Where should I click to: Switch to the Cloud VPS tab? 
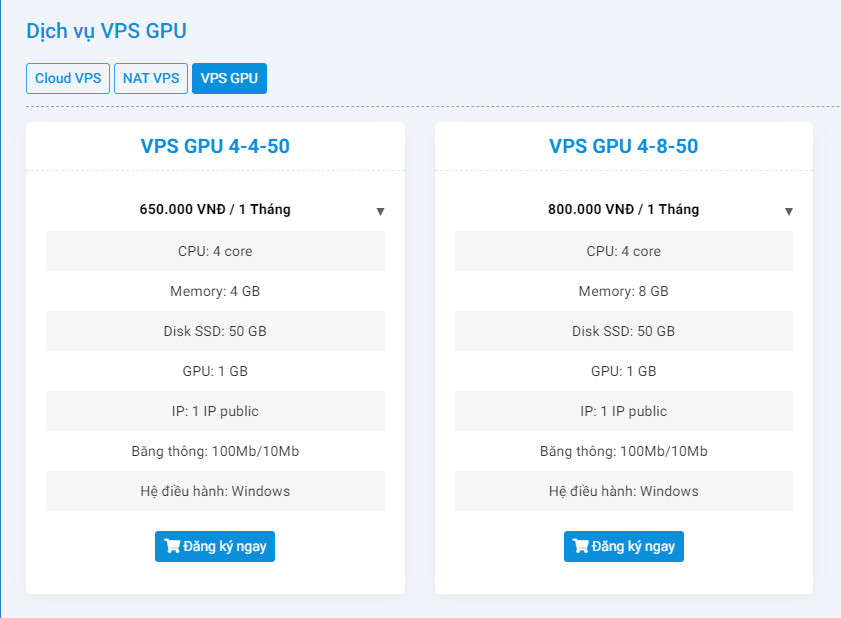(x=68, y=78)
